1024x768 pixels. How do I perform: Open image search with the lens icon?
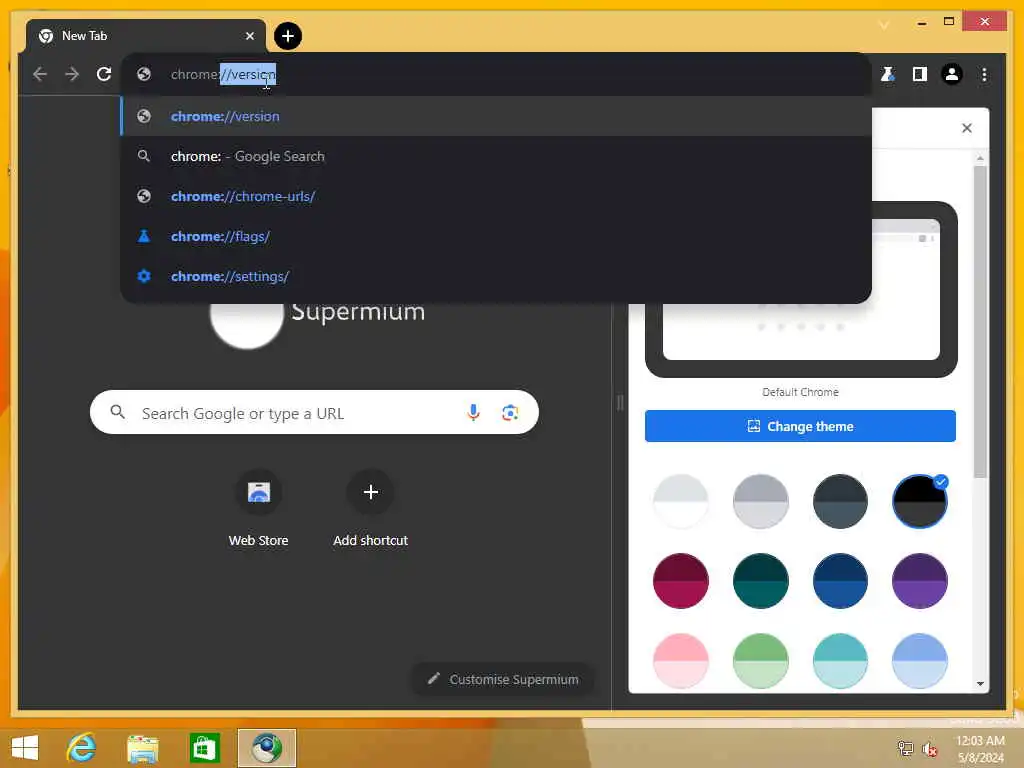point(510,413)
